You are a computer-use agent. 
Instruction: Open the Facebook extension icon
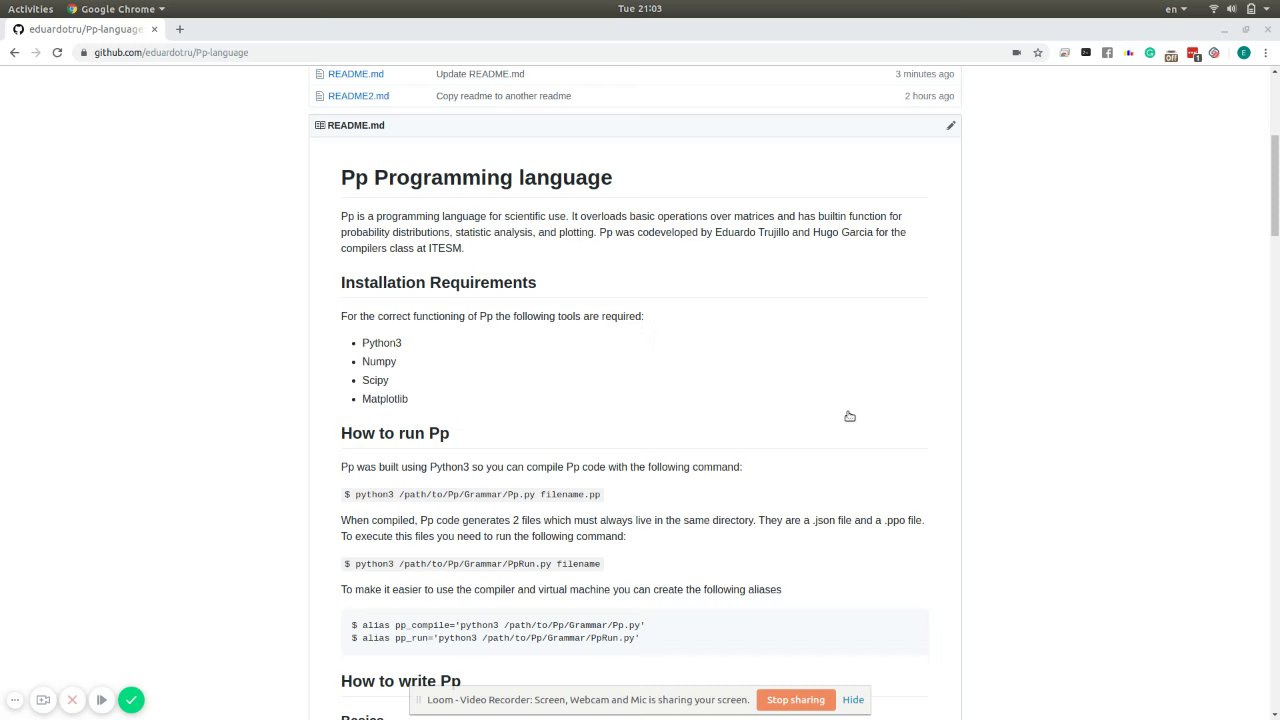pos(1107,52)
